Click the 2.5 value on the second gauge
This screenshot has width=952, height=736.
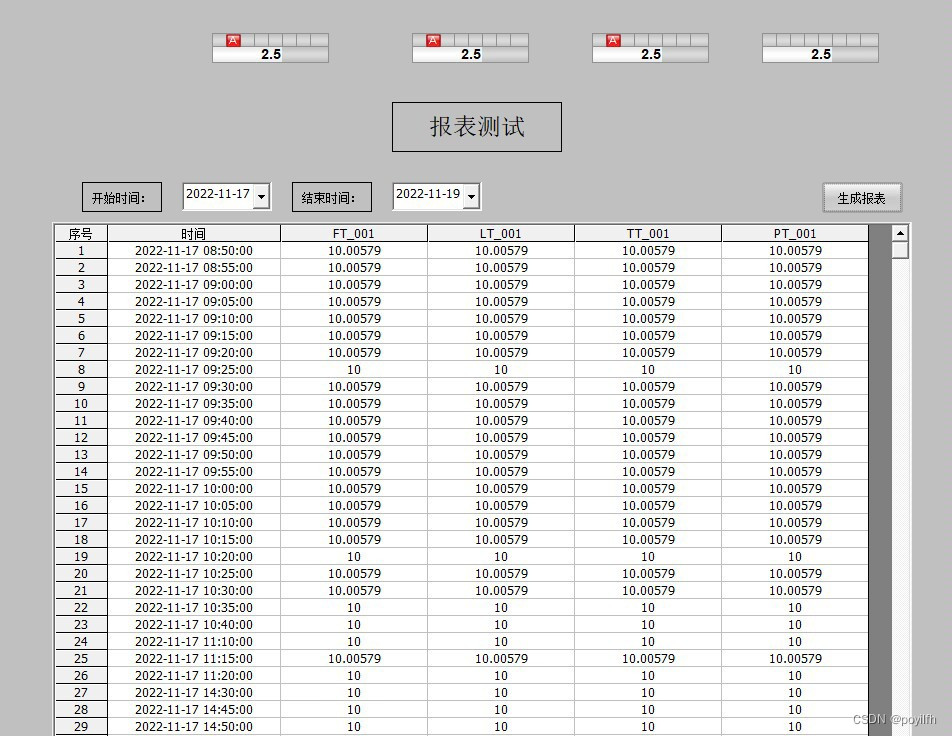pyautogui.click(x=471, y=54)
